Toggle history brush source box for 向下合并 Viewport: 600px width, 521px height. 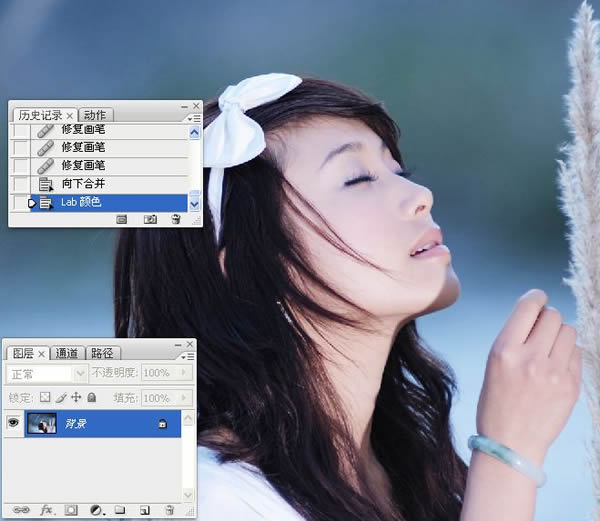(x=21, y=184)
